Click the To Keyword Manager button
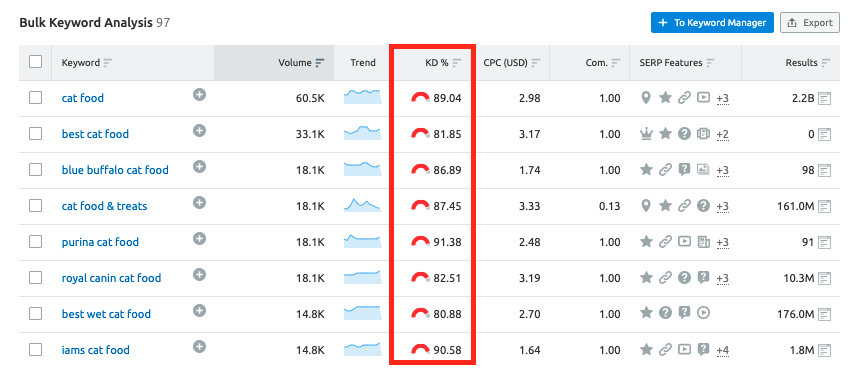This screenshot has height=368, width=858. (712, 22)
